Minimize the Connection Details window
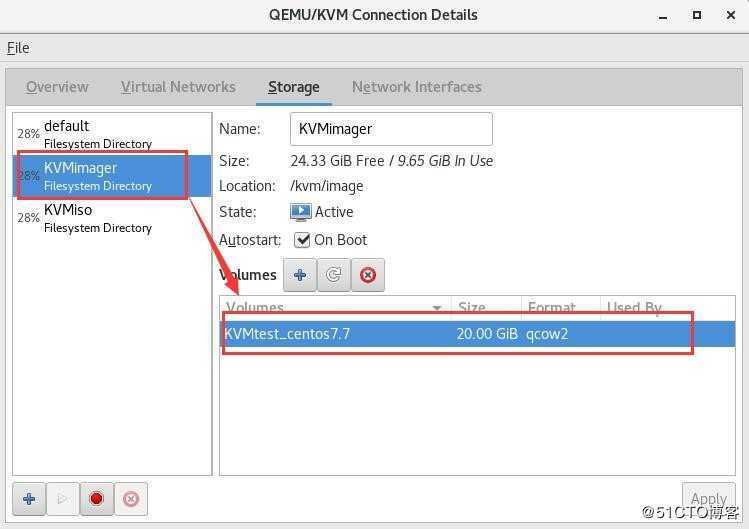The width and height of the screenshot is (749, 529). tap(663, 16)
